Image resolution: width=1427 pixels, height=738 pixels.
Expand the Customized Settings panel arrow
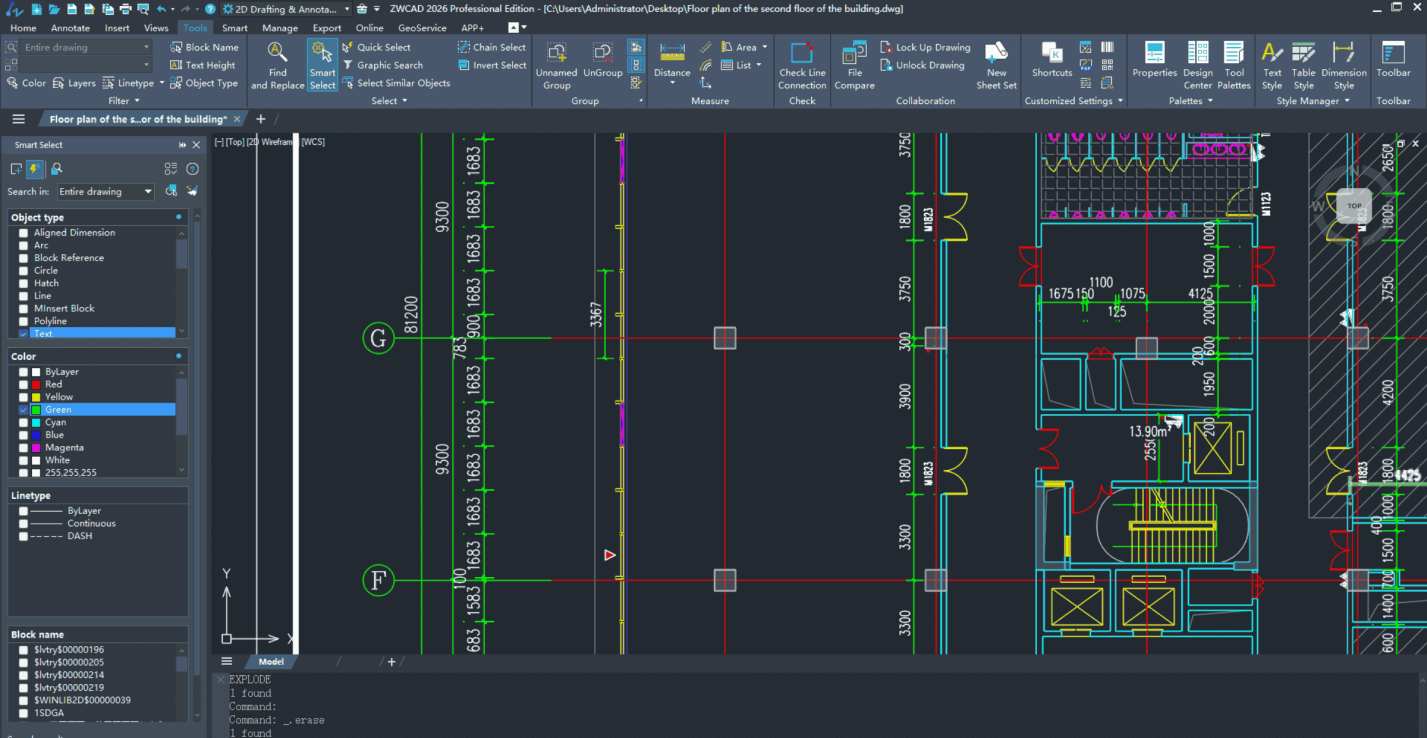[x=1120, y=101]
